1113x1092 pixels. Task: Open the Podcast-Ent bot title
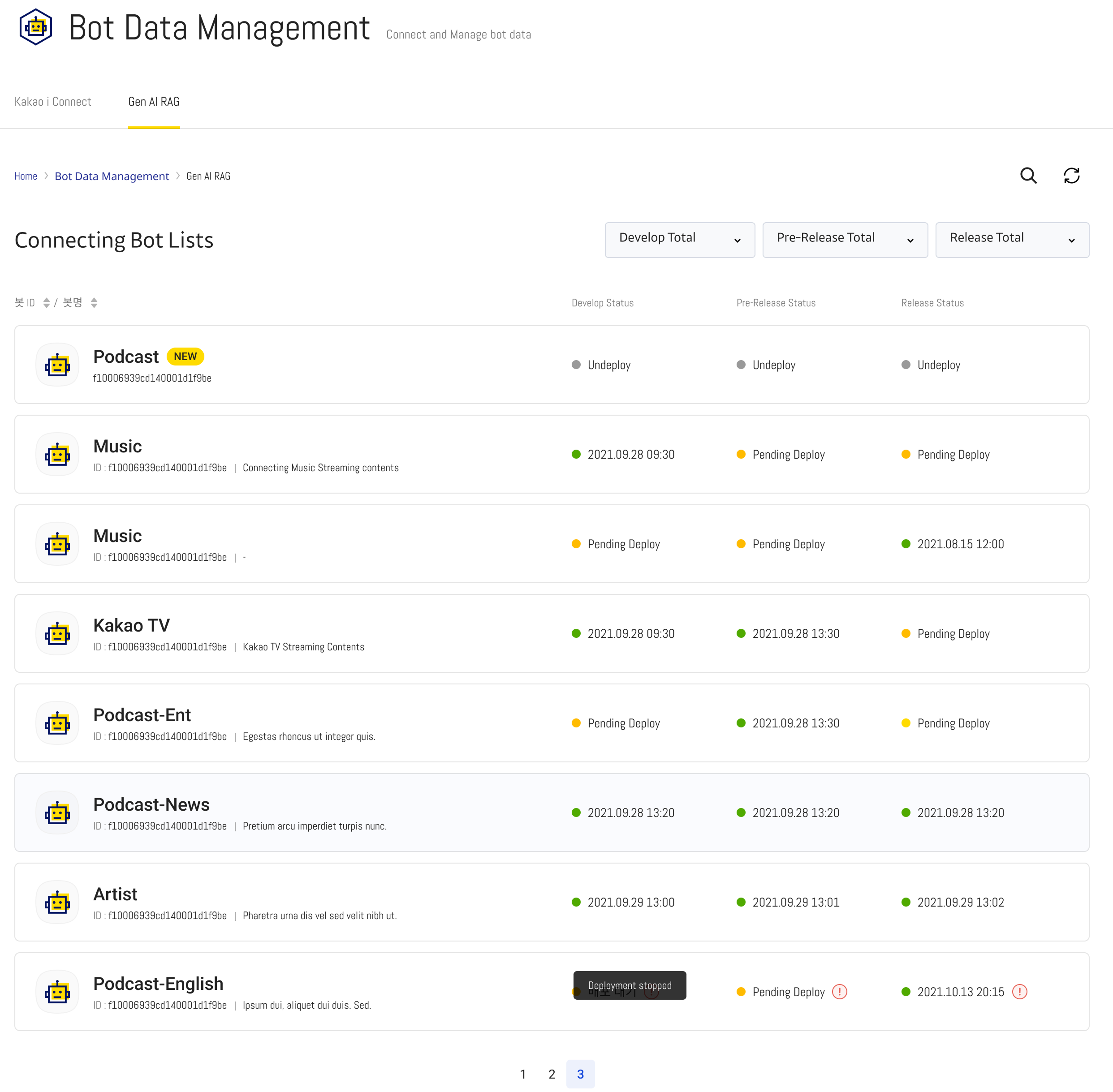[142, 714]
